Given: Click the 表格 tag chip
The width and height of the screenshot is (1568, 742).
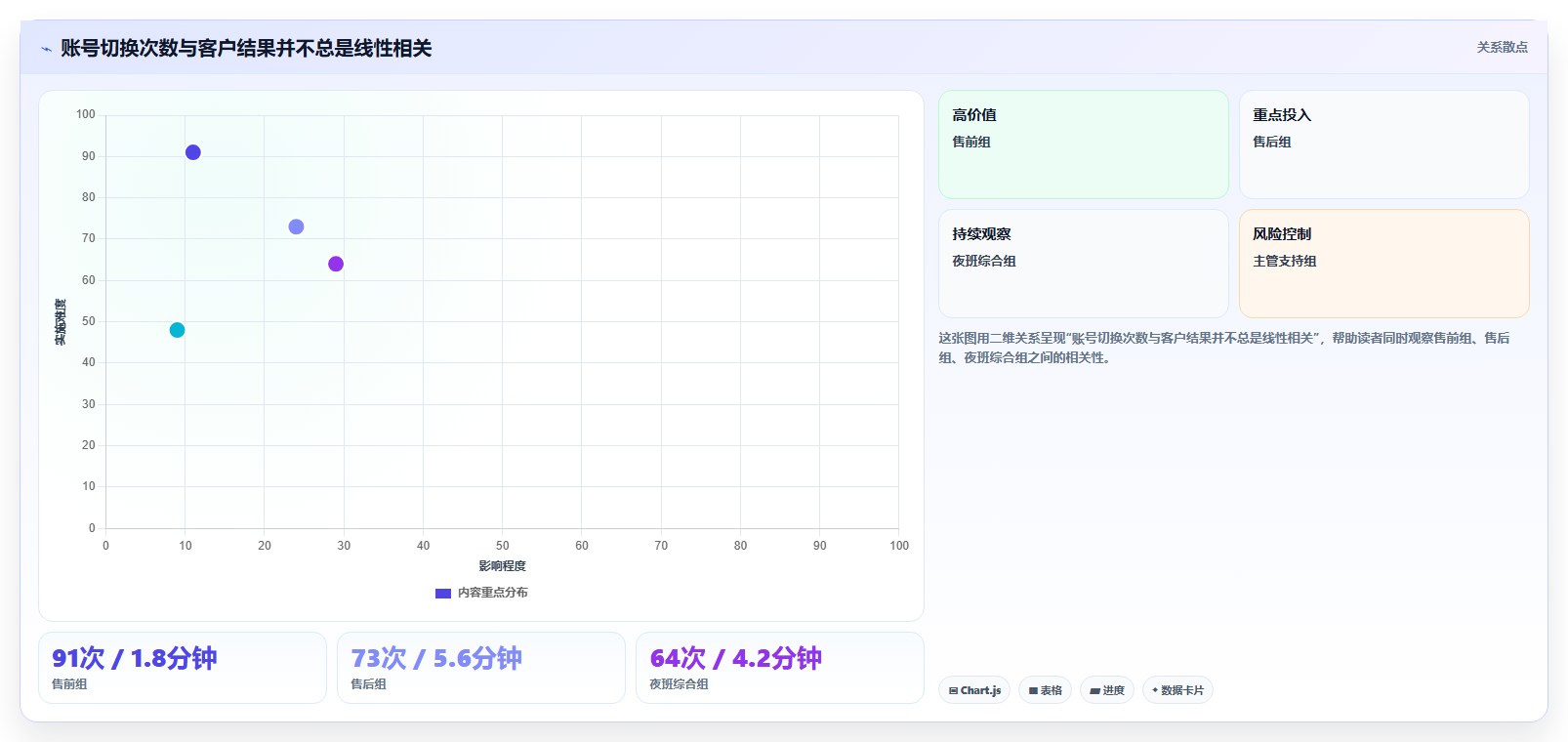Looking at the screenshot, I should [x=1045, y=690].
